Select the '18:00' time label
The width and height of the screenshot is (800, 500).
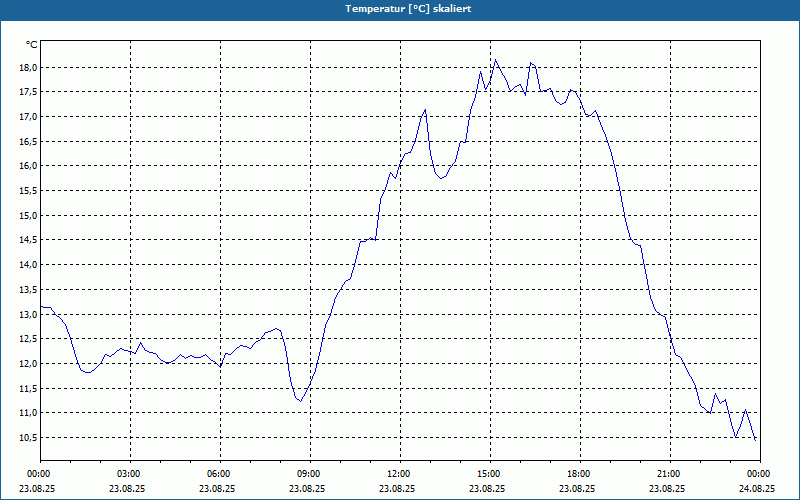(x=580, y=474)
